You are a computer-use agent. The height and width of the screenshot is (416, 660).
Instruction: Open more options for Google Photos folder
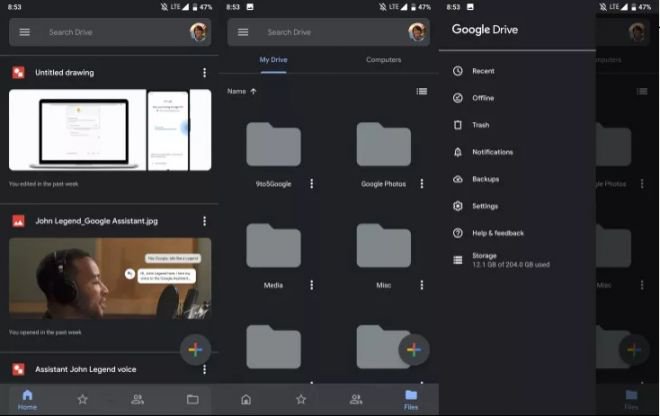point(422,184)
